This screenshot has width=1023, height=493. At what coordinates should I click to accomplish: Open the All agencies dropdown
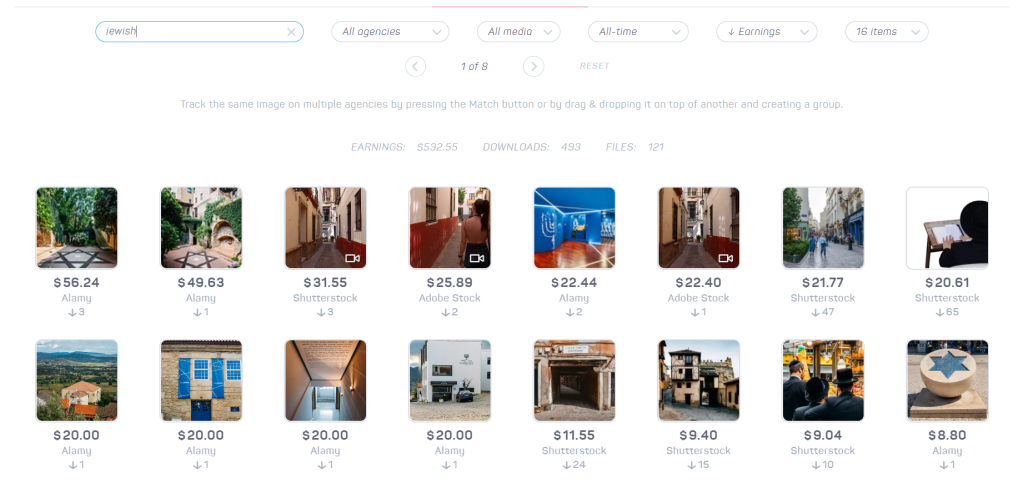click(390, 31)
